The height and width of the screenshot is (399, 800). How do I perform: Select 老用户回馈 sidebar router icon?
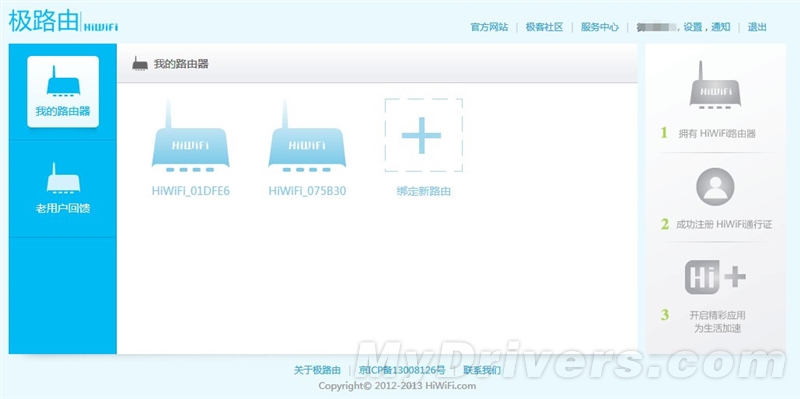click(x=63, y=178)
